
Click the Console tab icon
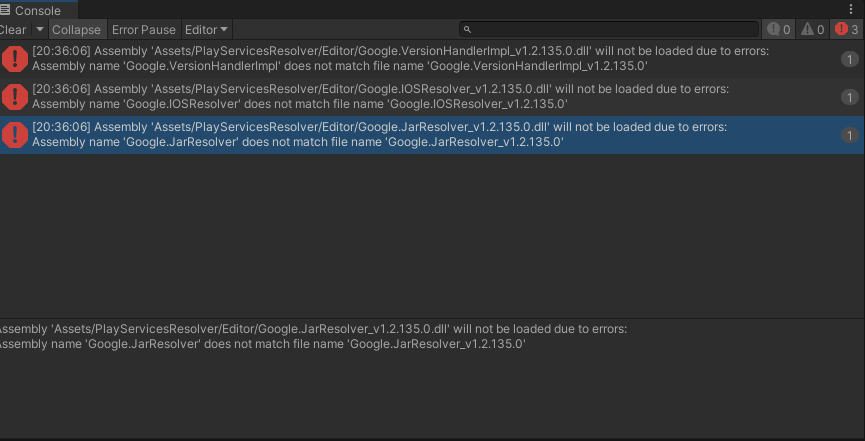6,10
